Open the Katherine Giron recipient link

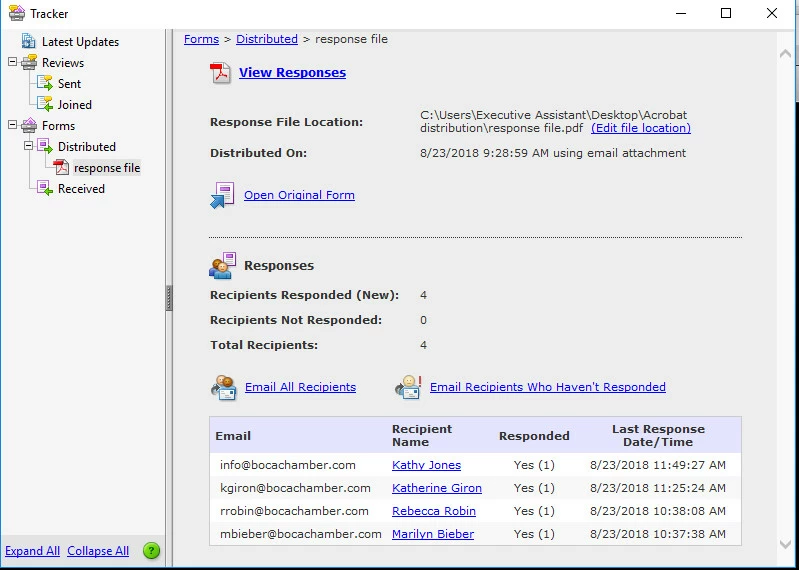point(436,488)
